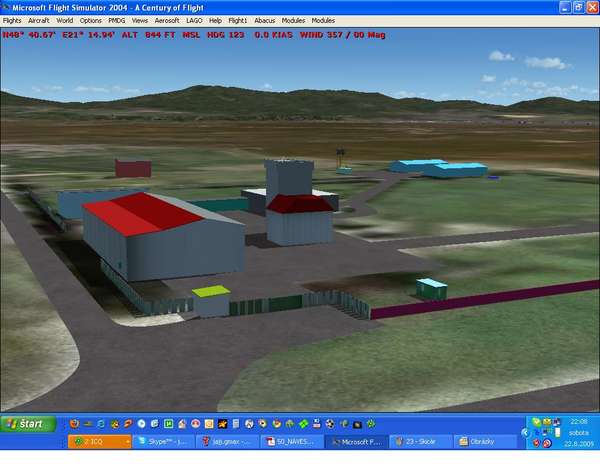Click the red-blue round tray icon
Screen dimensions: 600x469
(547, 443)
